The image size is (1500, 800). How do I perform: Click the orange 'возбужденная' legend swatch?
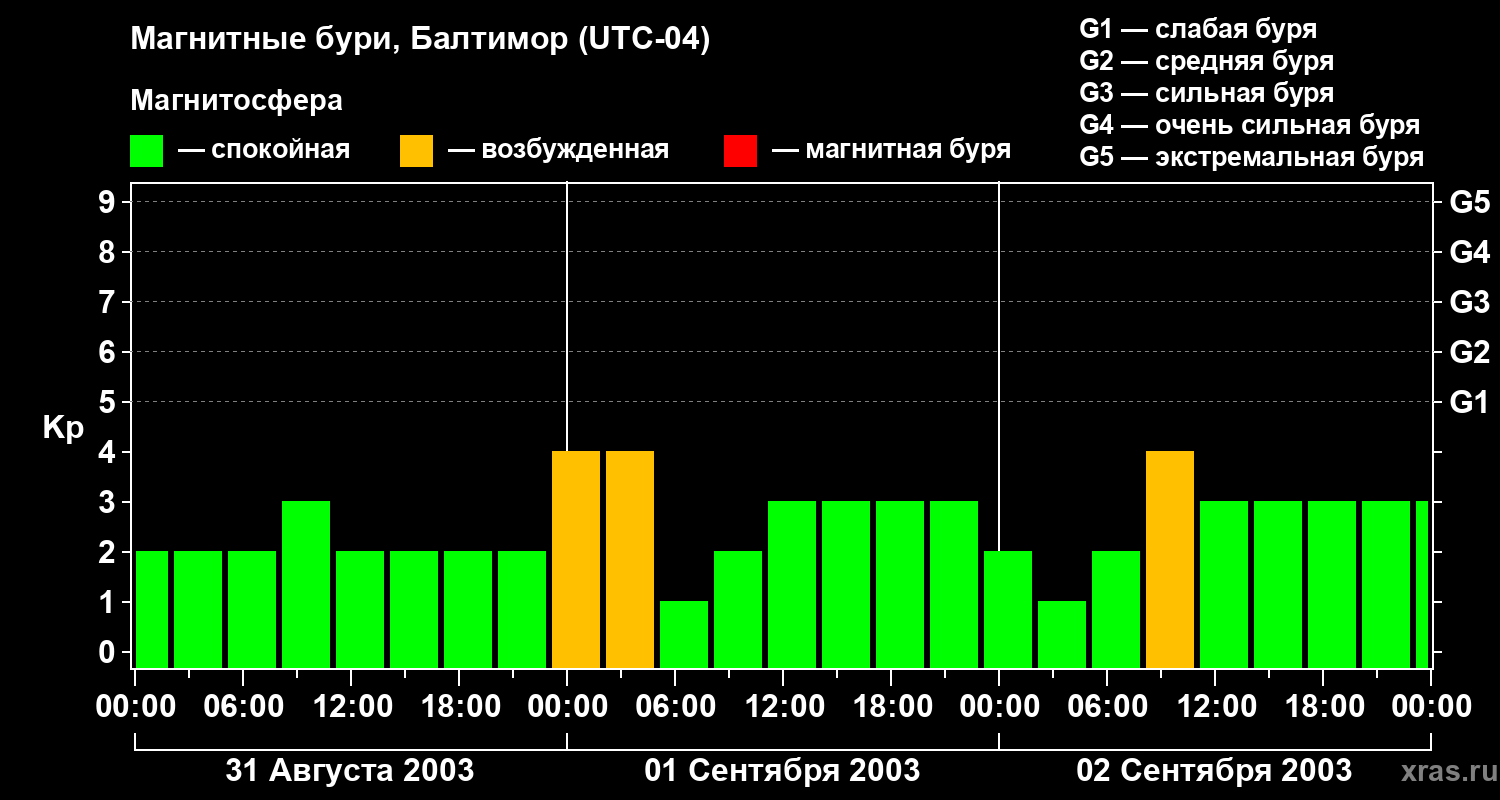tap(417, 151)
